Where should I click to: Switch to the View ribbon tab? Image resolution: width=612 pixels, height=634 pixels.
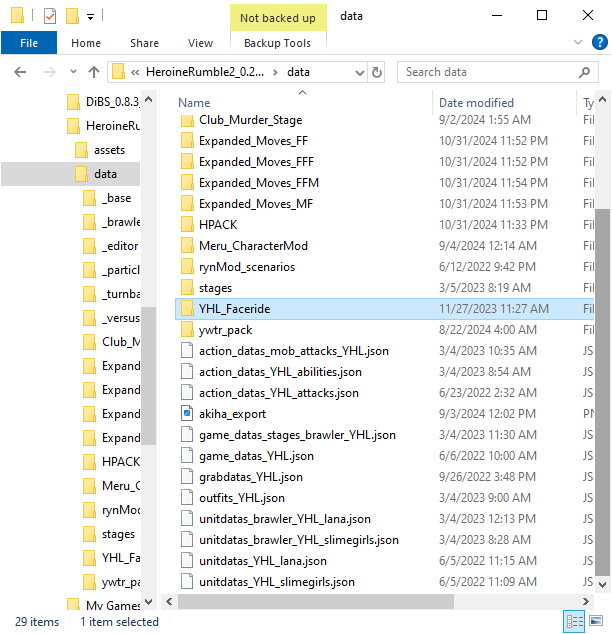[200, 43]
